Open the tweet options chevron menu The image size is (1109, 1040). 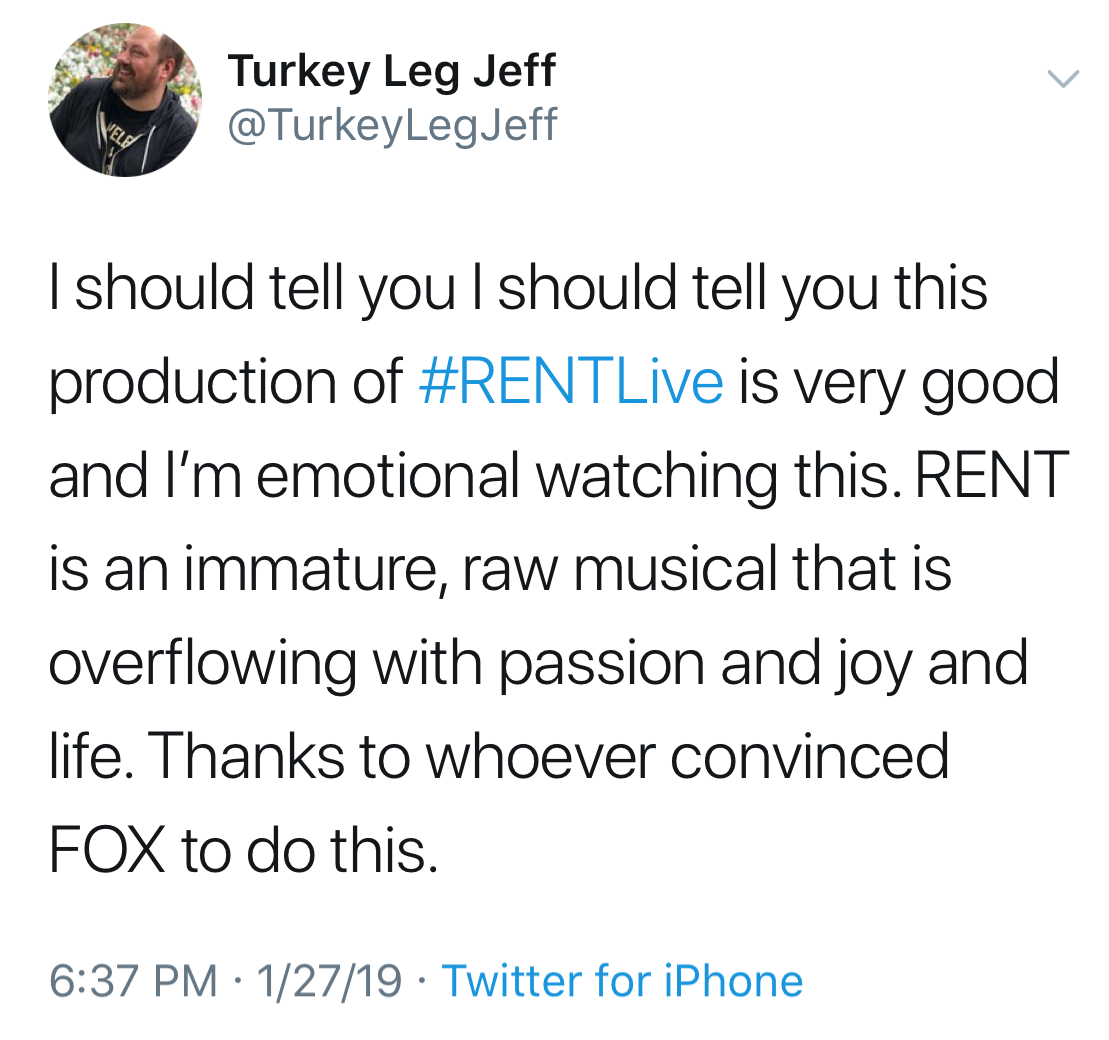1062,79
